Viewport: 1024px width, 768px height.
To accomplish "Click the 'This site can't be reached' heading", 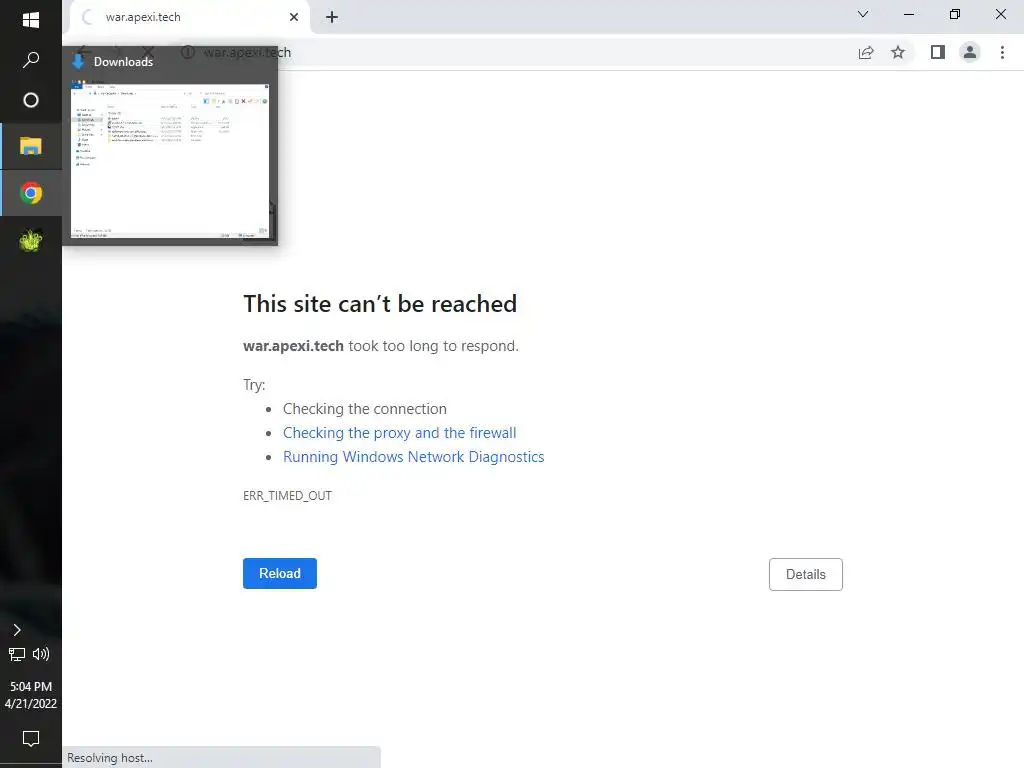I will 380,304.
